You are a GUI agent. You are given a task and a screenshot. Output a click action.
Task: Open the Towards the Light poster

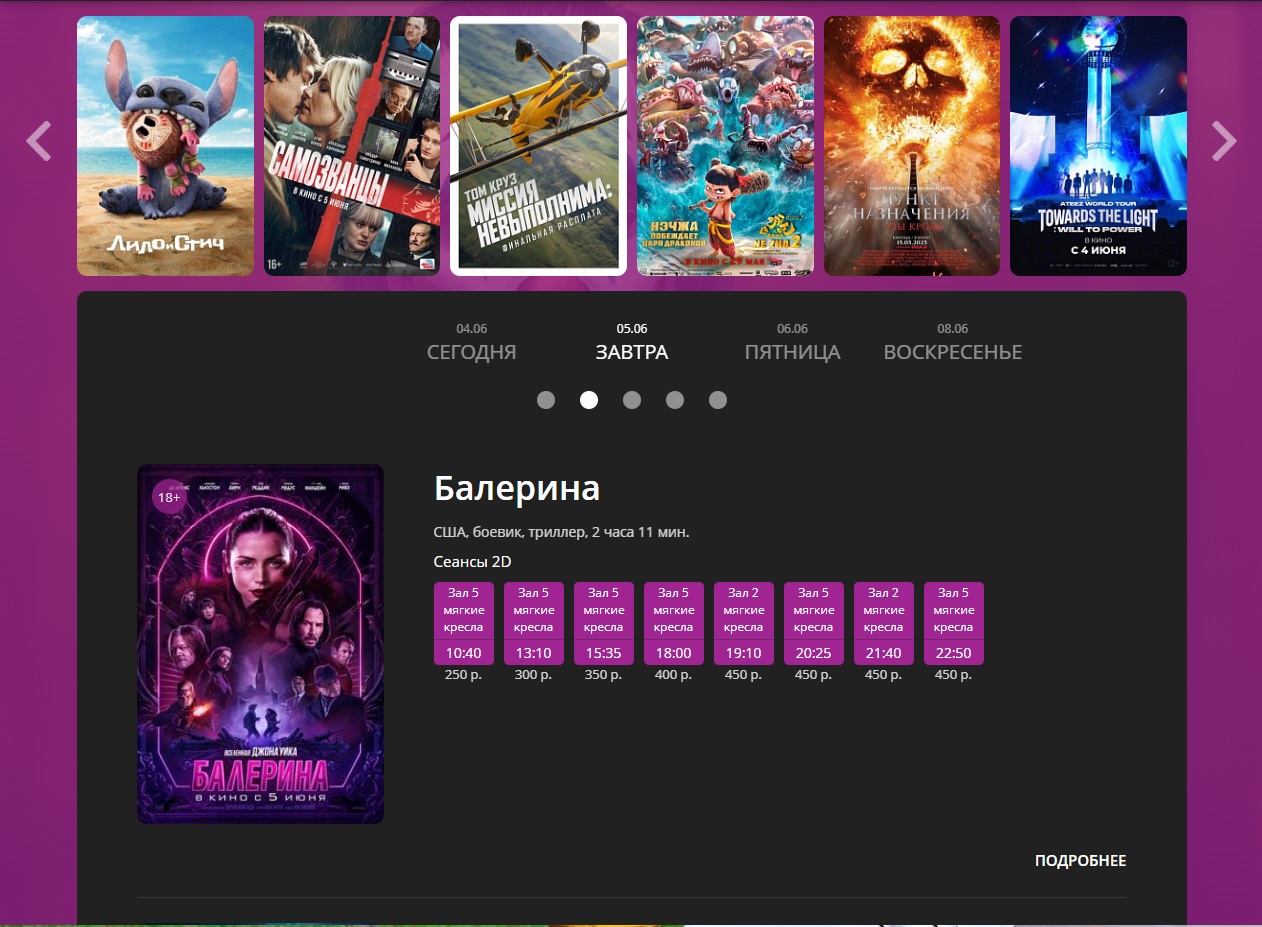pyautogui.click(x=1098, y=146)
